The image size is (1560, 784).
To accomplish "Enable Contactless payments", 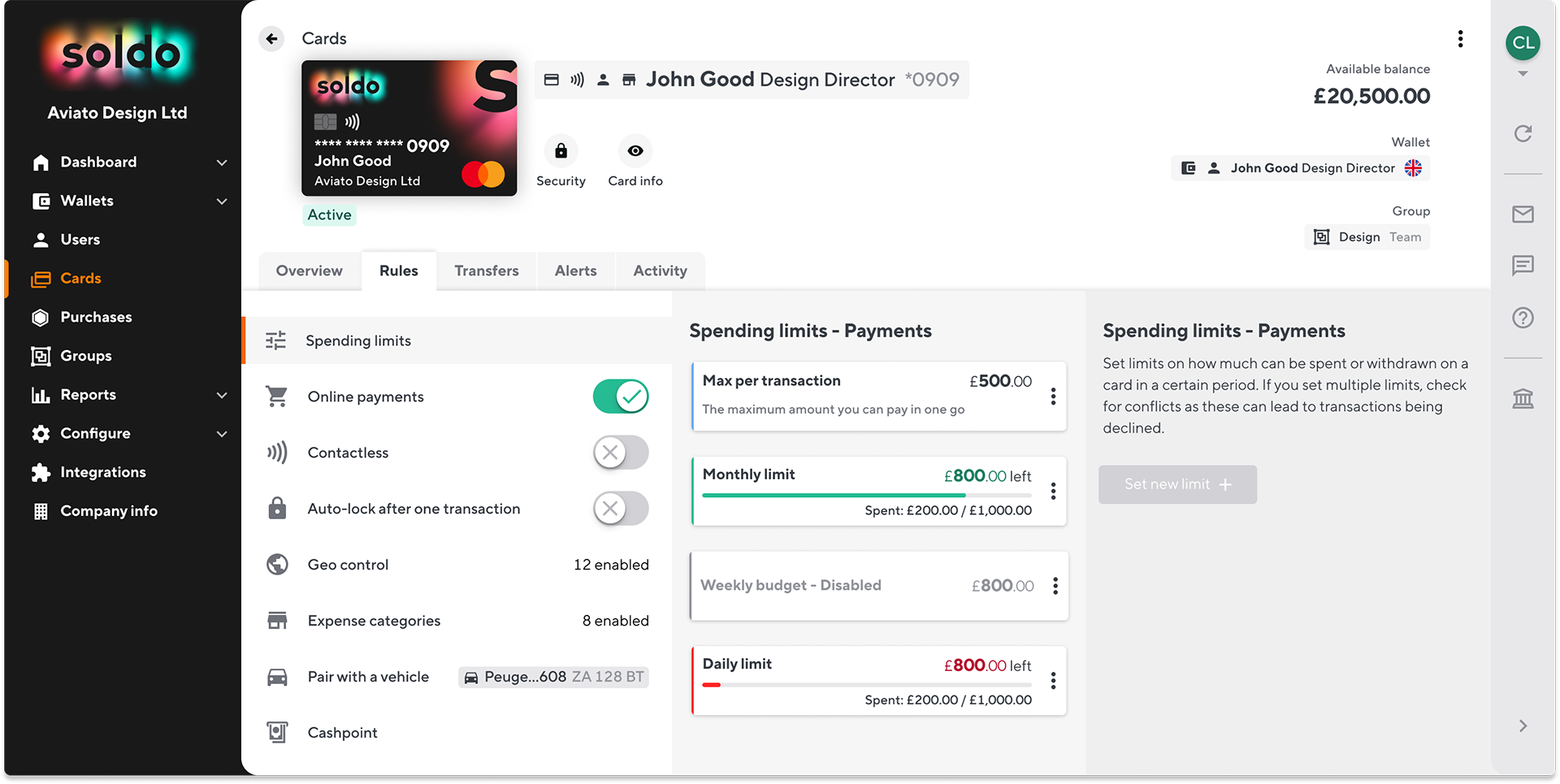I will 621,453.
